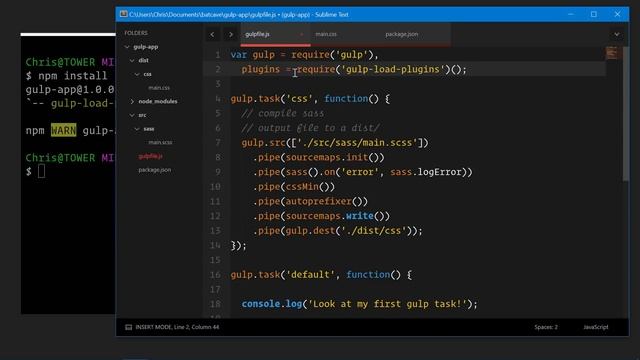Go back with the left tab arrow

pyautogui.click(x=212, y=34)
